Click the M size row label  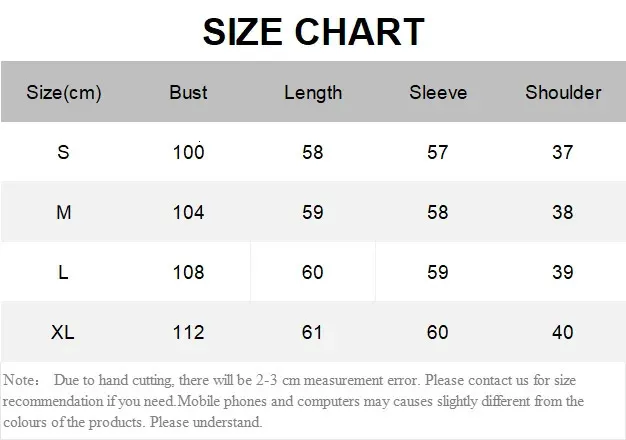click(x=64, y=212)
